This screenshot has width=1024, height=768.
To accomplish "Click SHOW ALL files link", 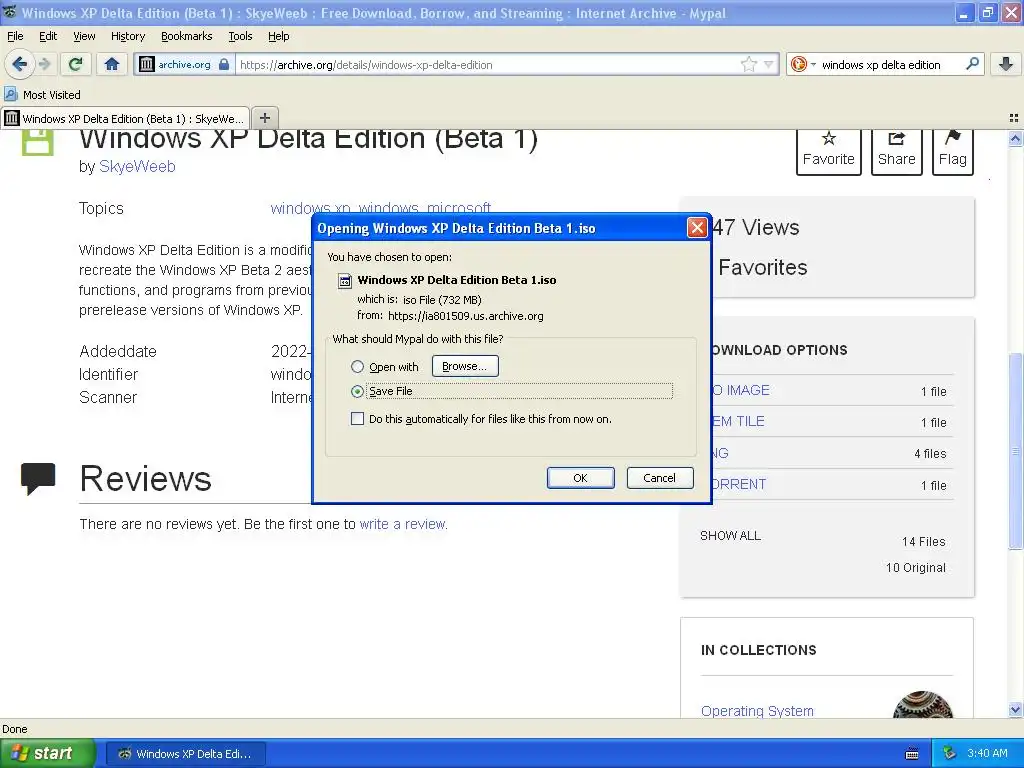I will pos(730,536).
